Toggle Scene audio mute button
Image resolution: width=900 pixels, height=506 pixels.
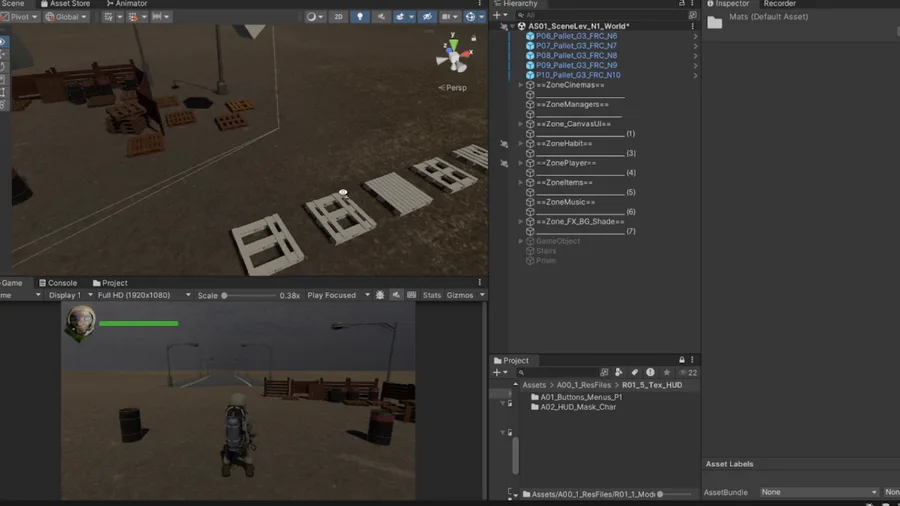[381, 17]
